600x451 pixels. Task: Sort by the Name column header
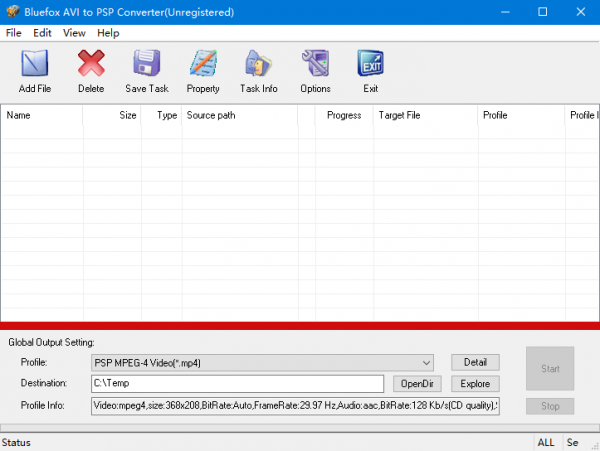pyautogui.click(x=41, y=115)
